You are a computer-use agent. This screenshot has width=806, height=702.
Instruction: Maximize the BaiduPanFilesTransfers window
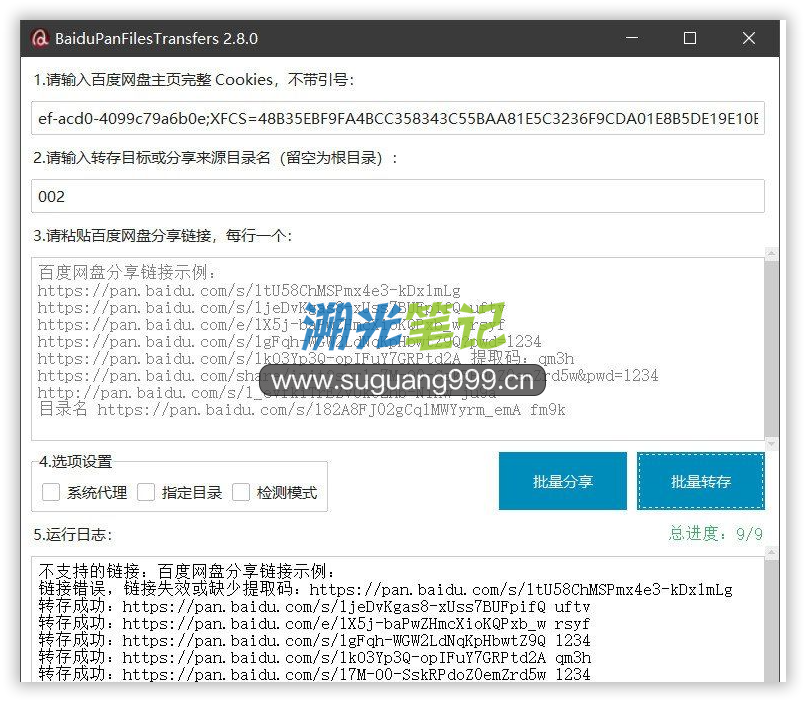(690, 38)
